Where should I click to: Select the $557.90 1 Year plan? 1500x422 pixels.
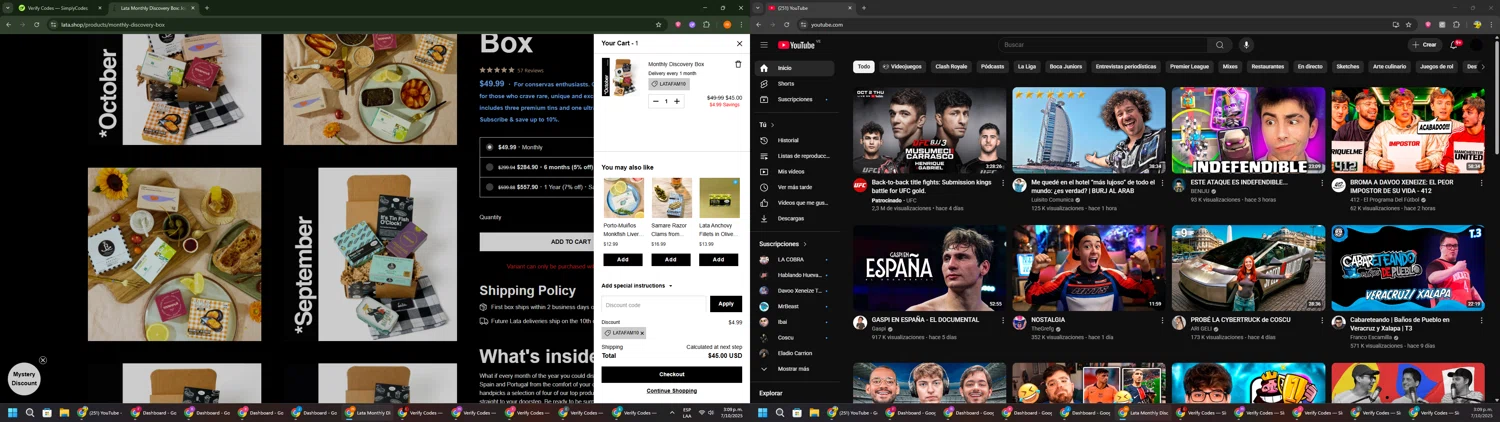click(x=489, y=186)
